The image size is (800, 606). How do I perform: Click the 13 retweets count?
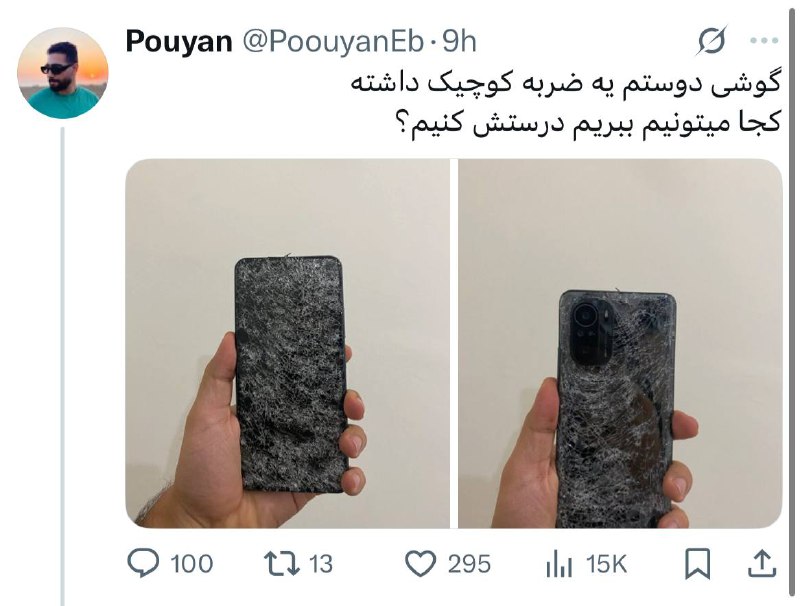coord(321,564)
